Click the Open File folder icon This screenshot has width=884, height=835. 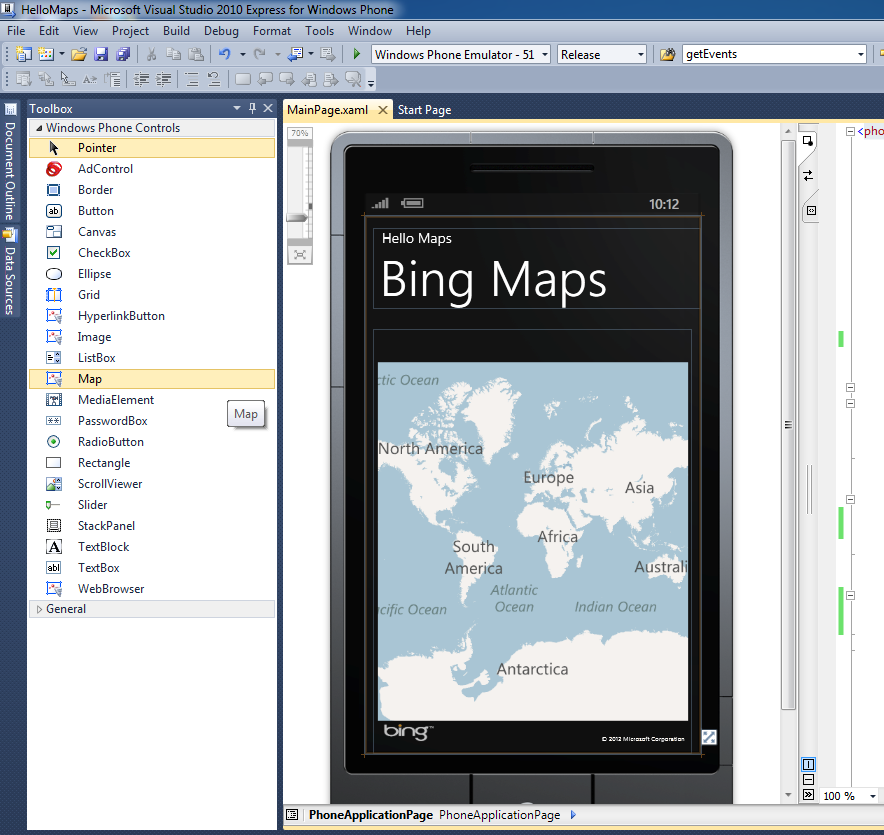pos(79,54)
